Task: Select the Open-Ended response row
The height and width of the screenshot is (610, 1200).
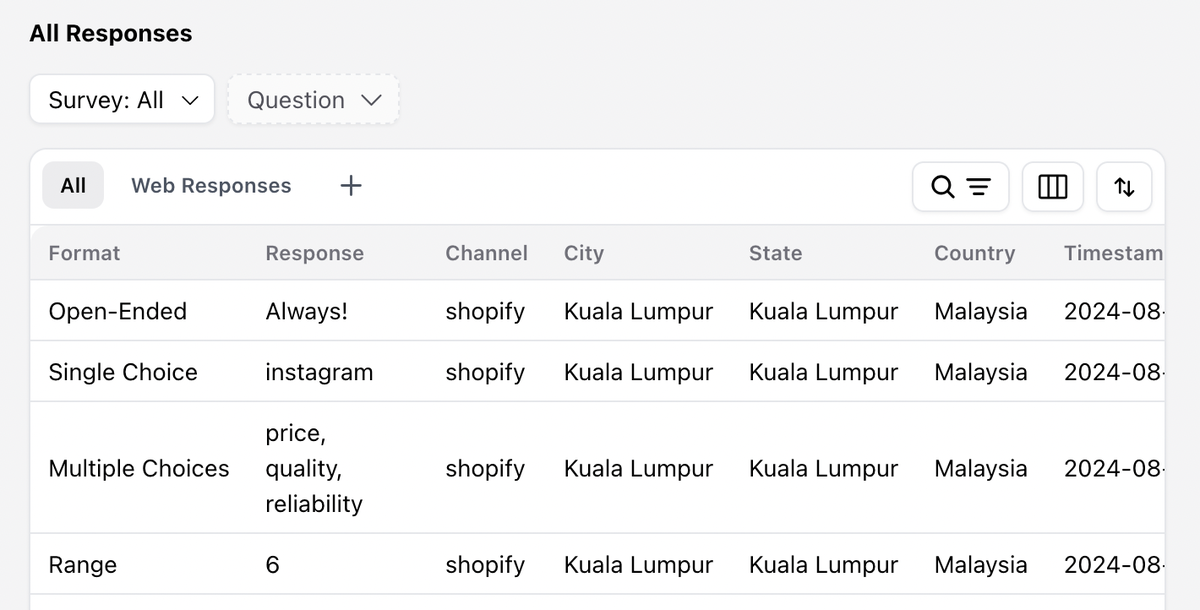Action: click(x=117, y=311)
